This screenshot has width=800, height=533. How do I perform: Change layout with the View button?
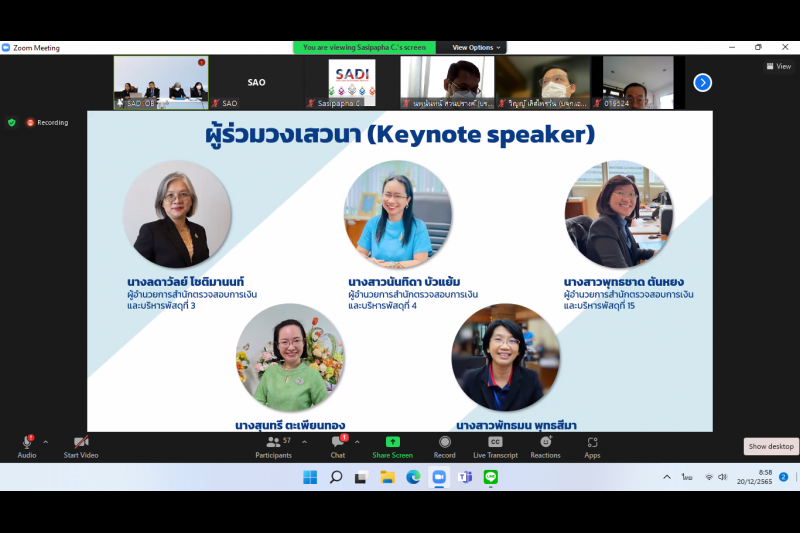pyautogui.click(x=779, y=66)
